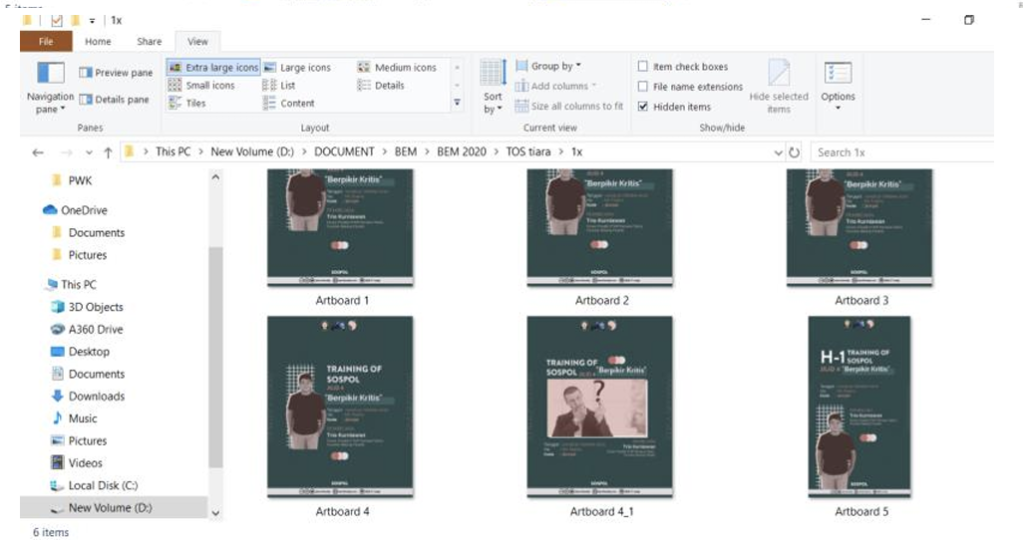
Task: Select Extra large icons layout
Action: (213, 67)
